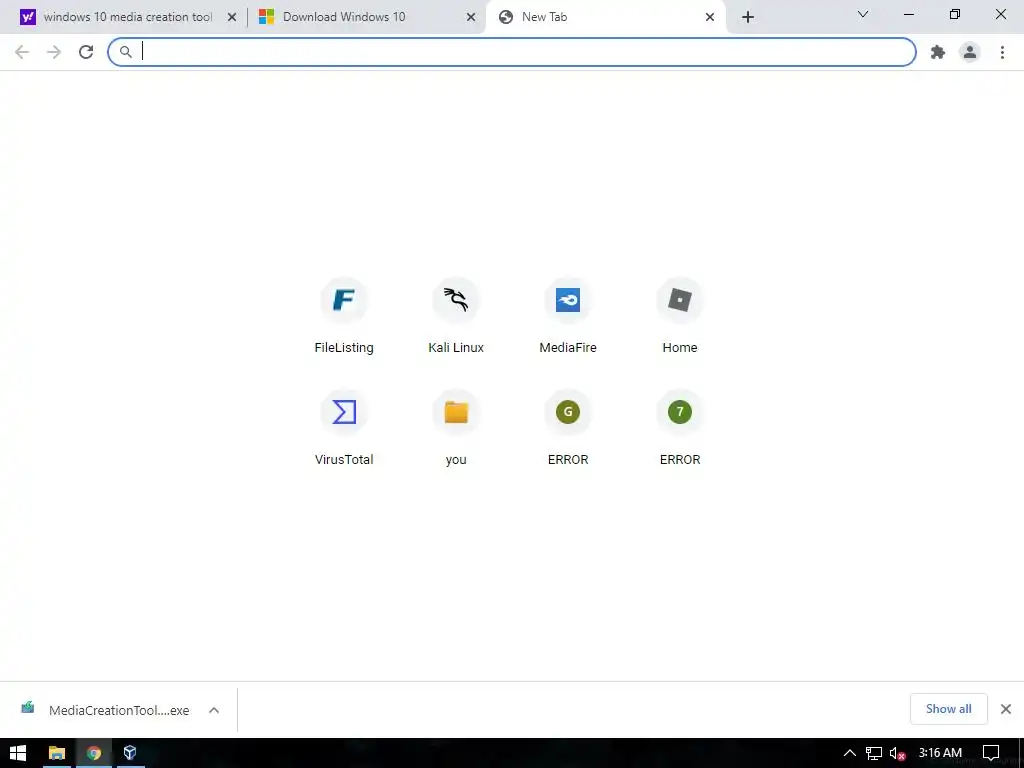Click the 3:16 AM taskbar clock

pos(940,753)
